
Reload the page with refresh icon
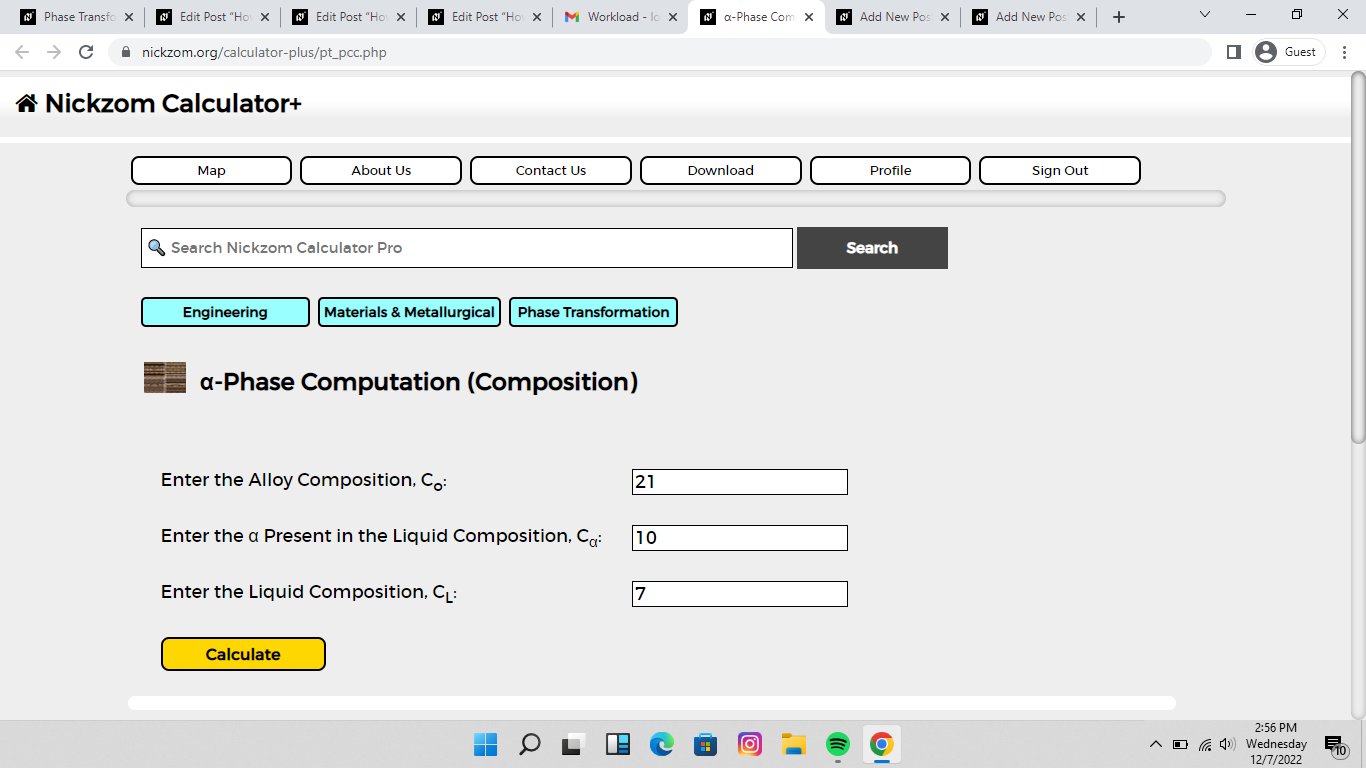(86, 52)
